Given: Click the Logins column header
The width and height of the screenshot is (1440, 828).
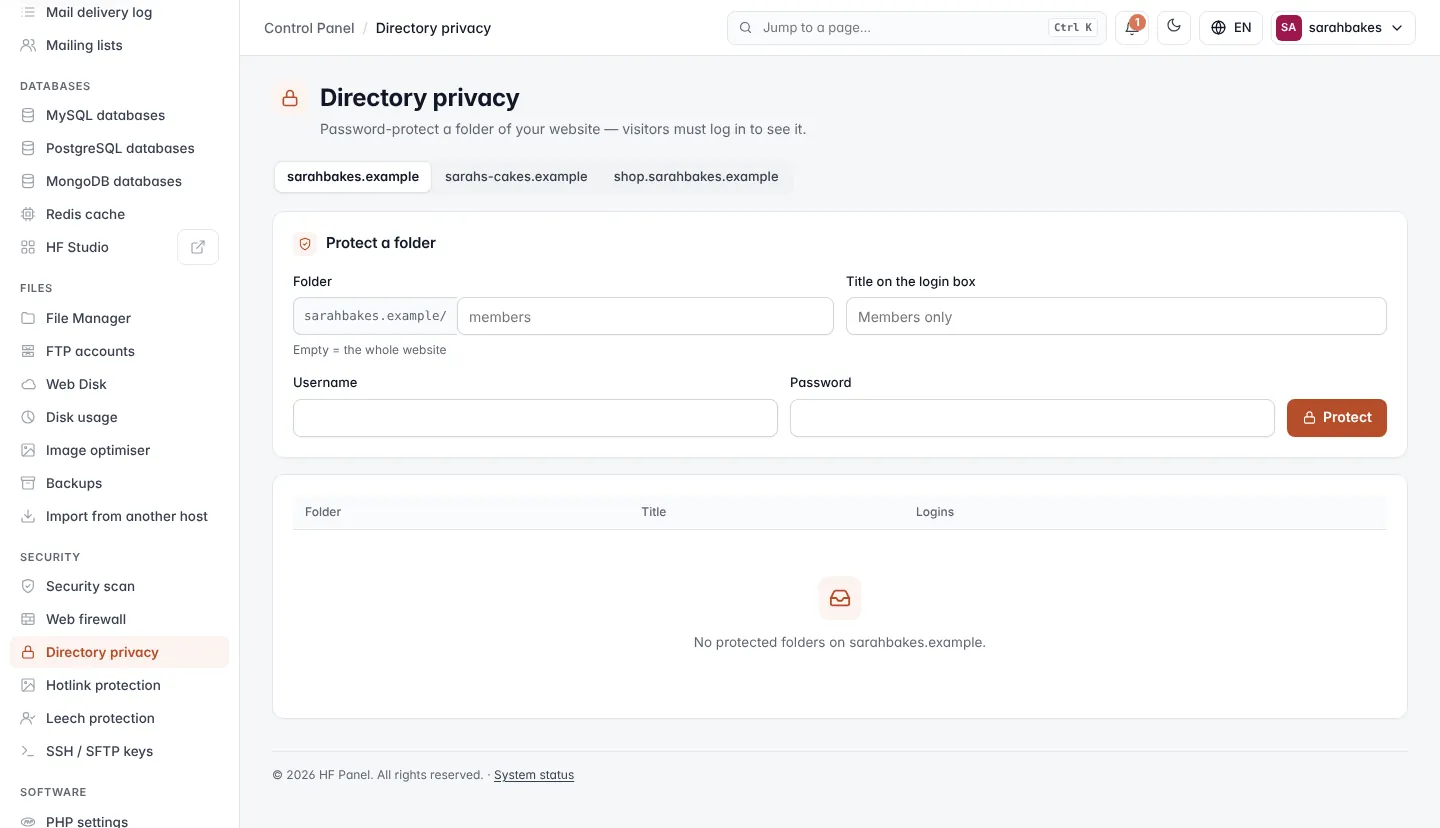Looking at the screenshot, I should tap(935, 512).
